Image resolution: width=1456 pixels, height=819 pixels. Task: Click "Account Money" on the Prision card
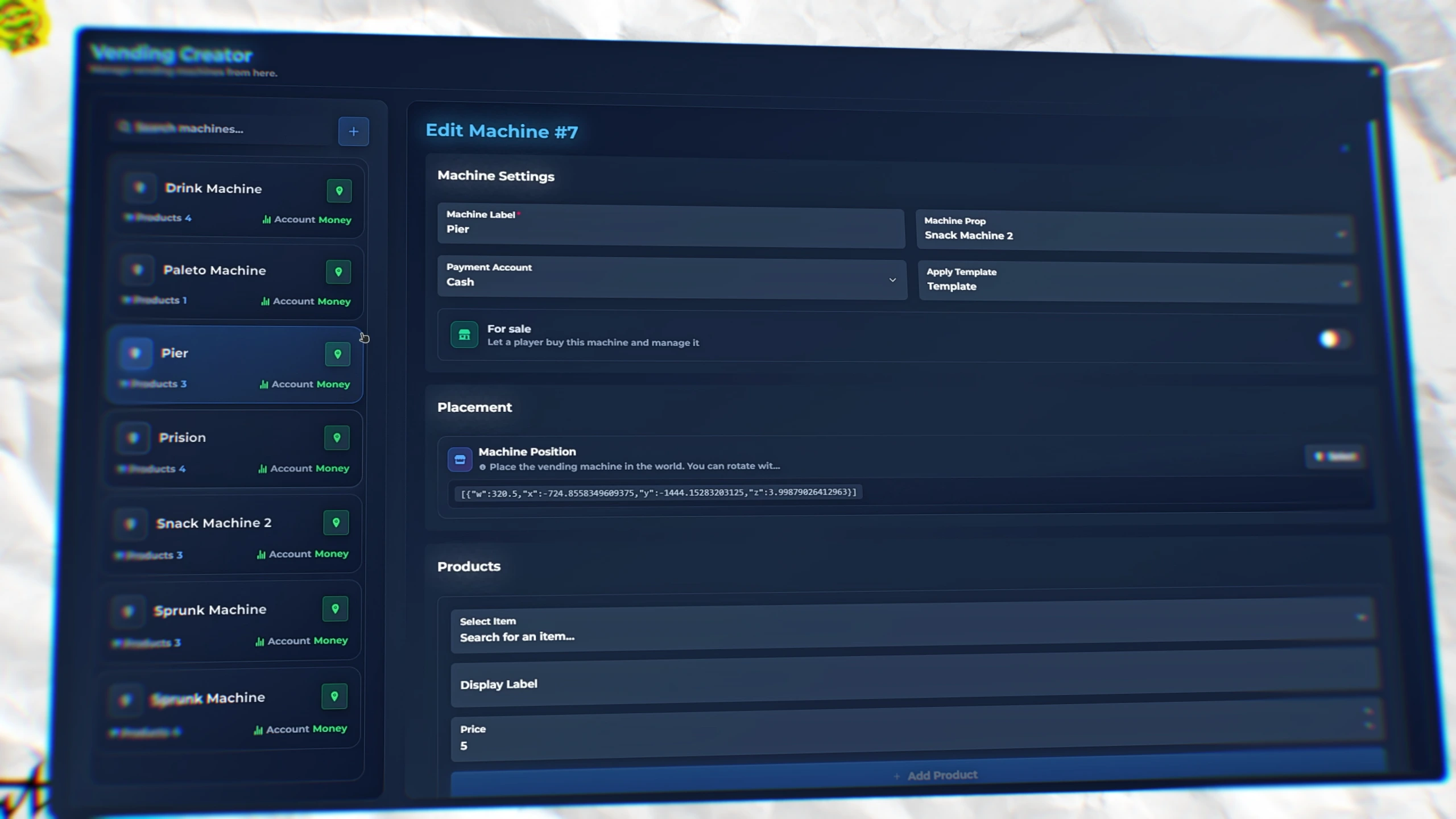[309, 468]
